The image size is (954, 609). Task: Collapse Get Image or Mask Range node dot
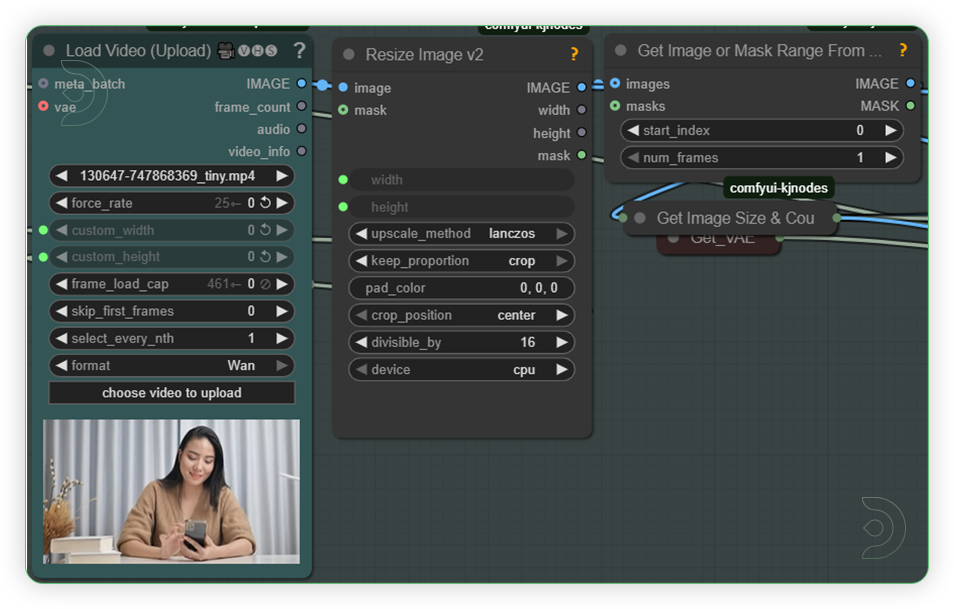click(x=621, y=50)
